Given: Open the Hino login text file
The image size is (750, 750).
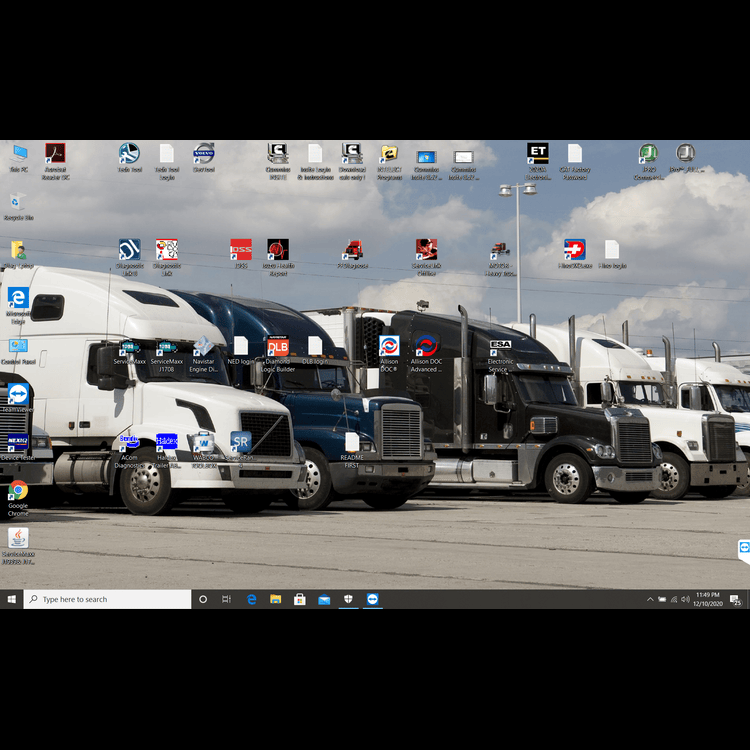Looking at the screenshot, I should point(612,254).
